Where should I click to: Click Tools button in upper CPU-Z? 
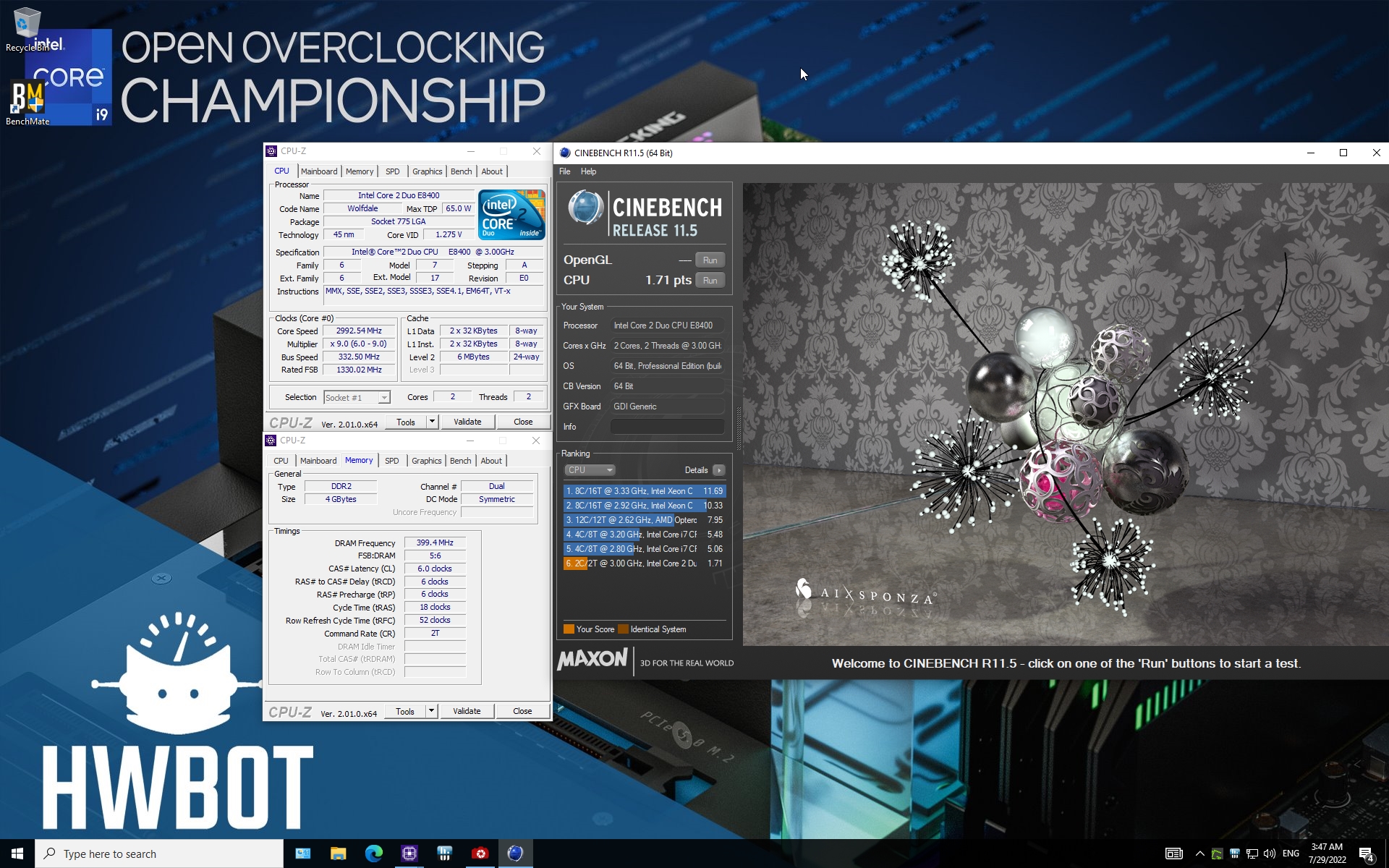coord(406,422)
